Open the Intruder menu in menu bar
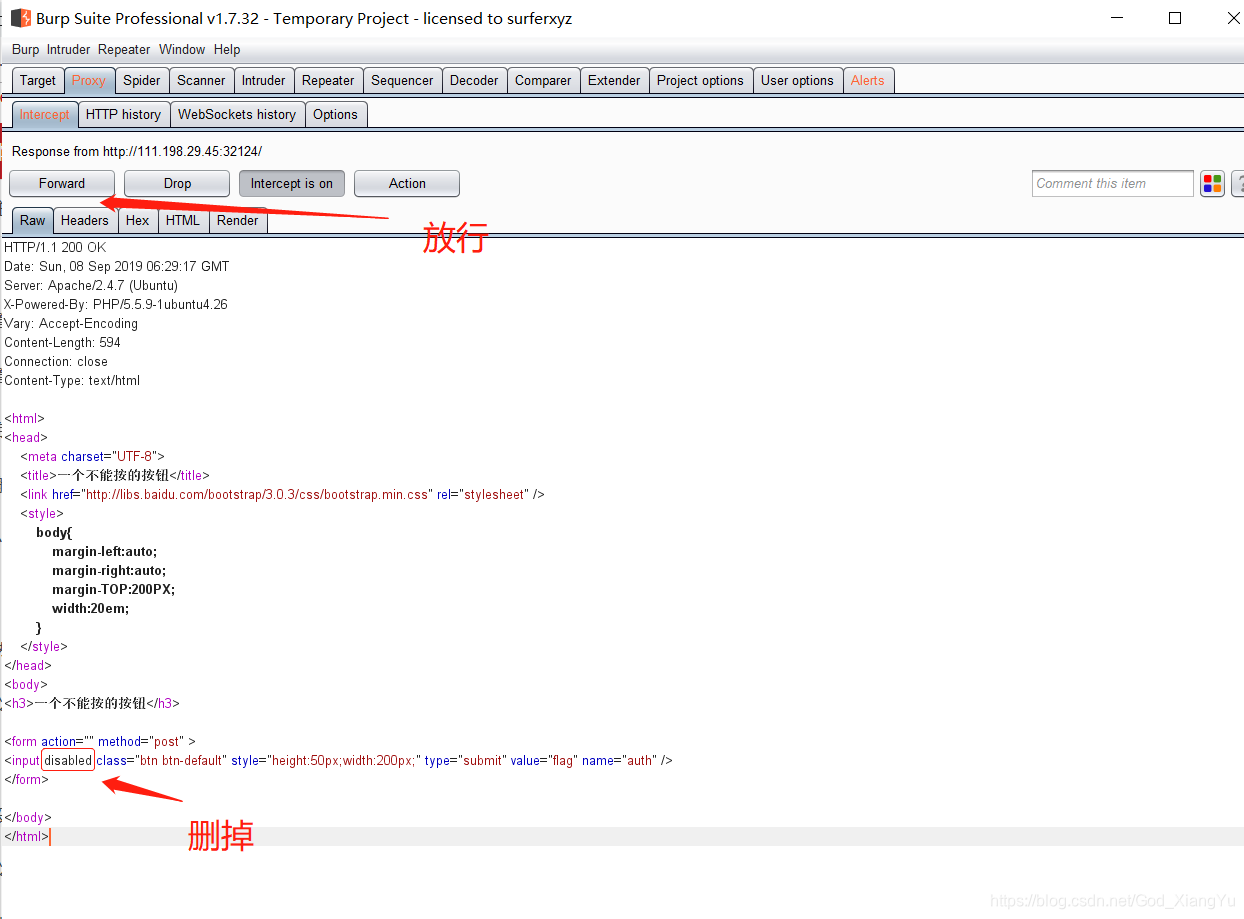Viewport: 1244px width, 919px height. tap(68, 49)
